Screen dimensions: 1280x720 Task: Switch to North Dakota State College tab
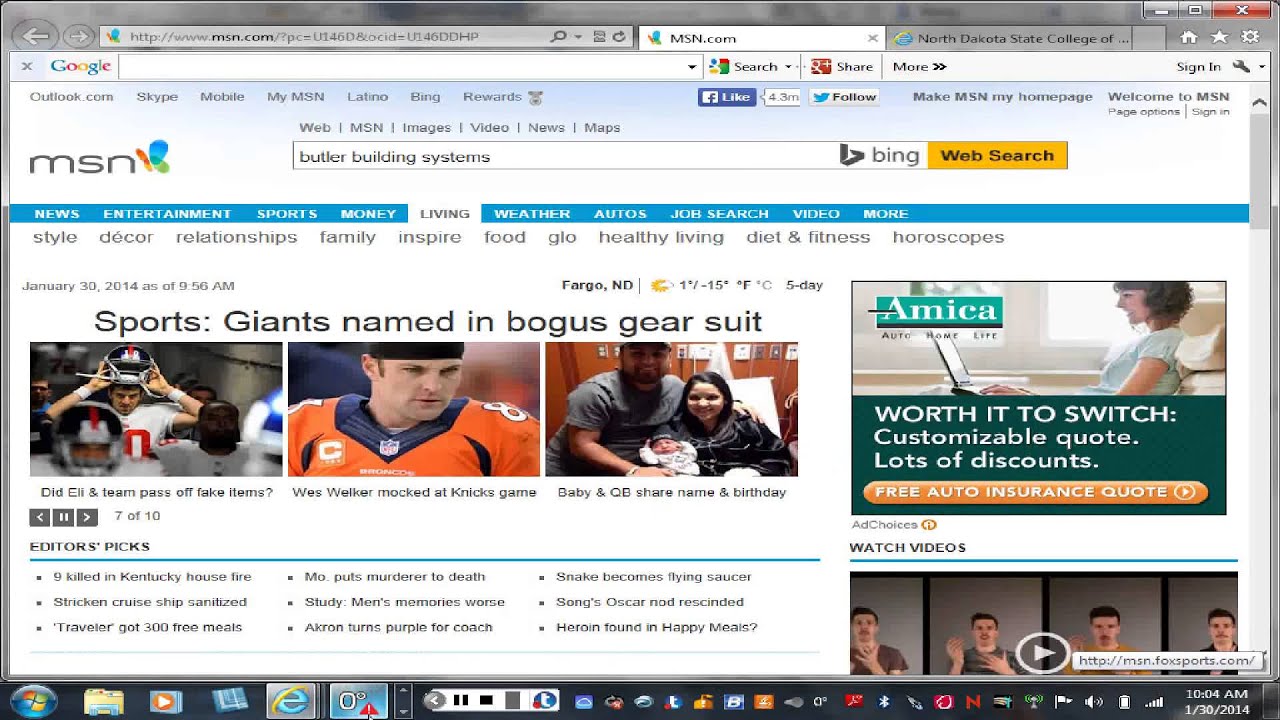(x=1013, y=38)
